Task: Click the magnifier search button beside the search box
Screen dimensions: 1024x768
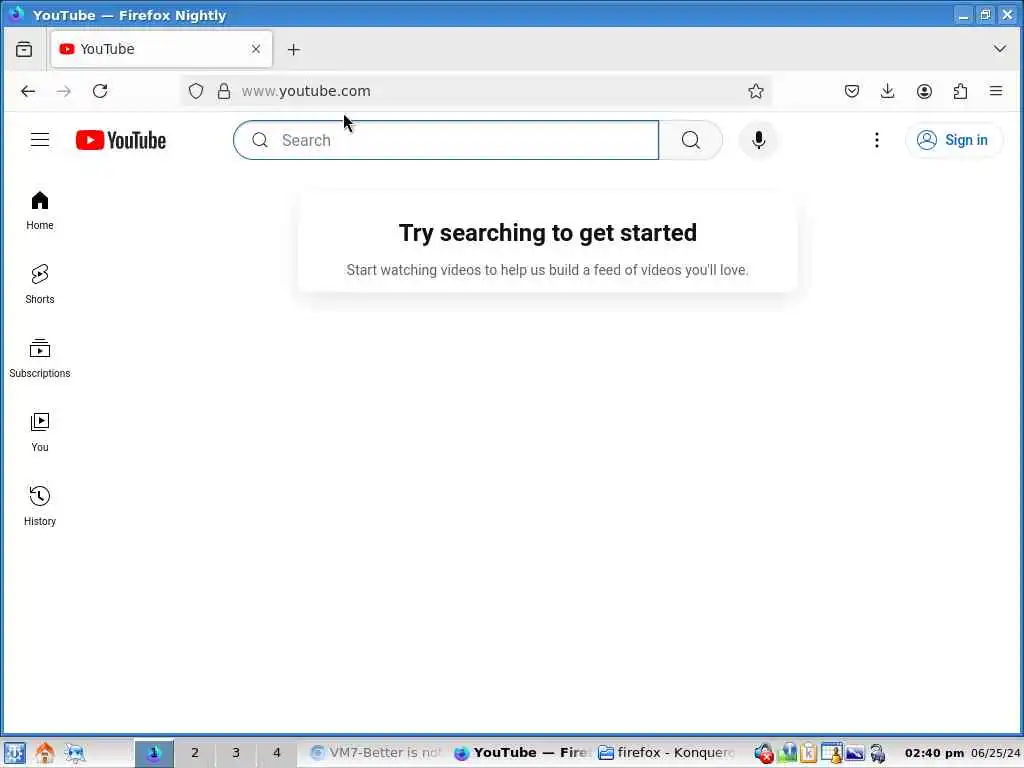Action: 691,140
